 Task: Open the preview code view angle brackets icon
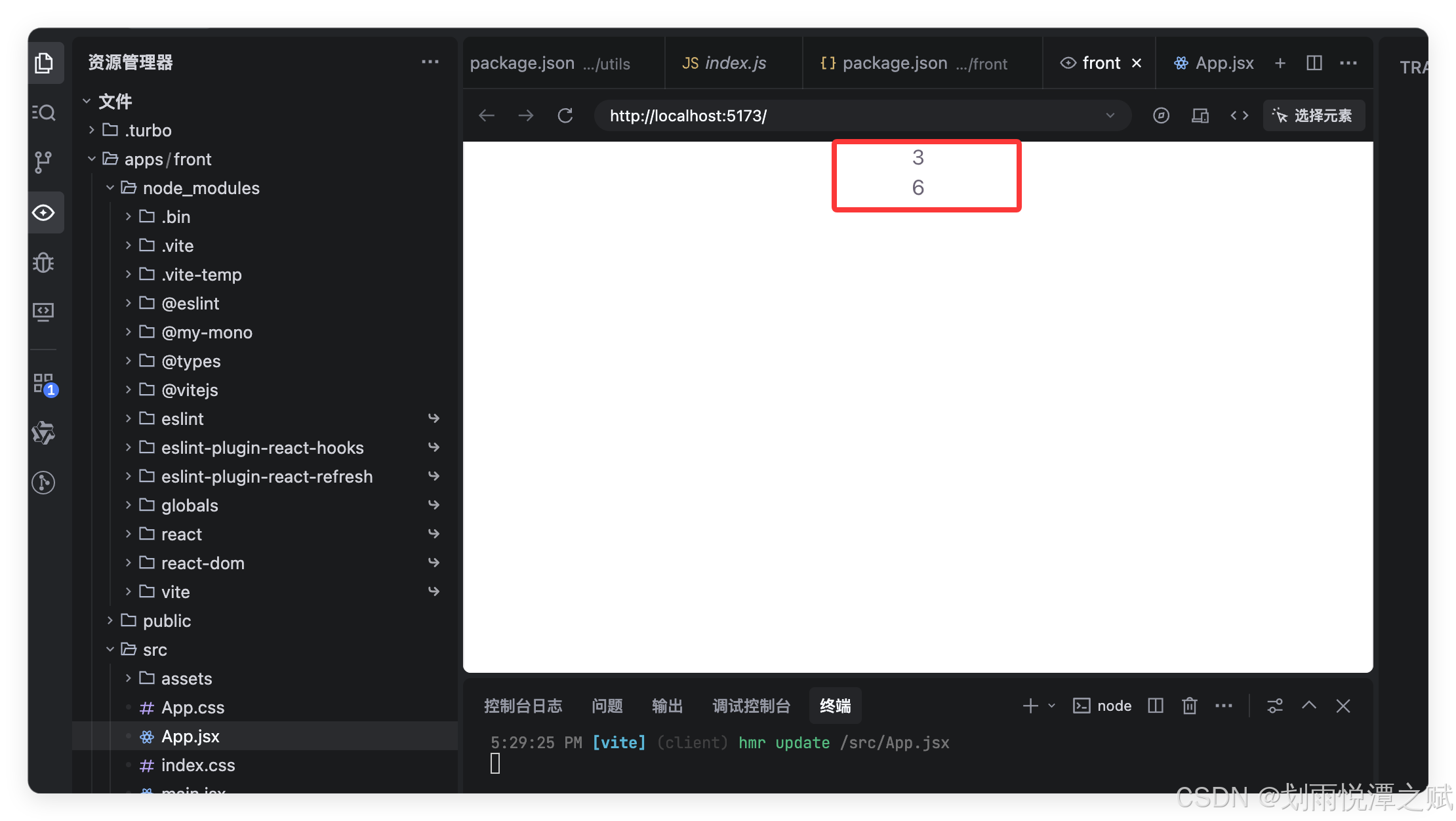point(1240,116)
